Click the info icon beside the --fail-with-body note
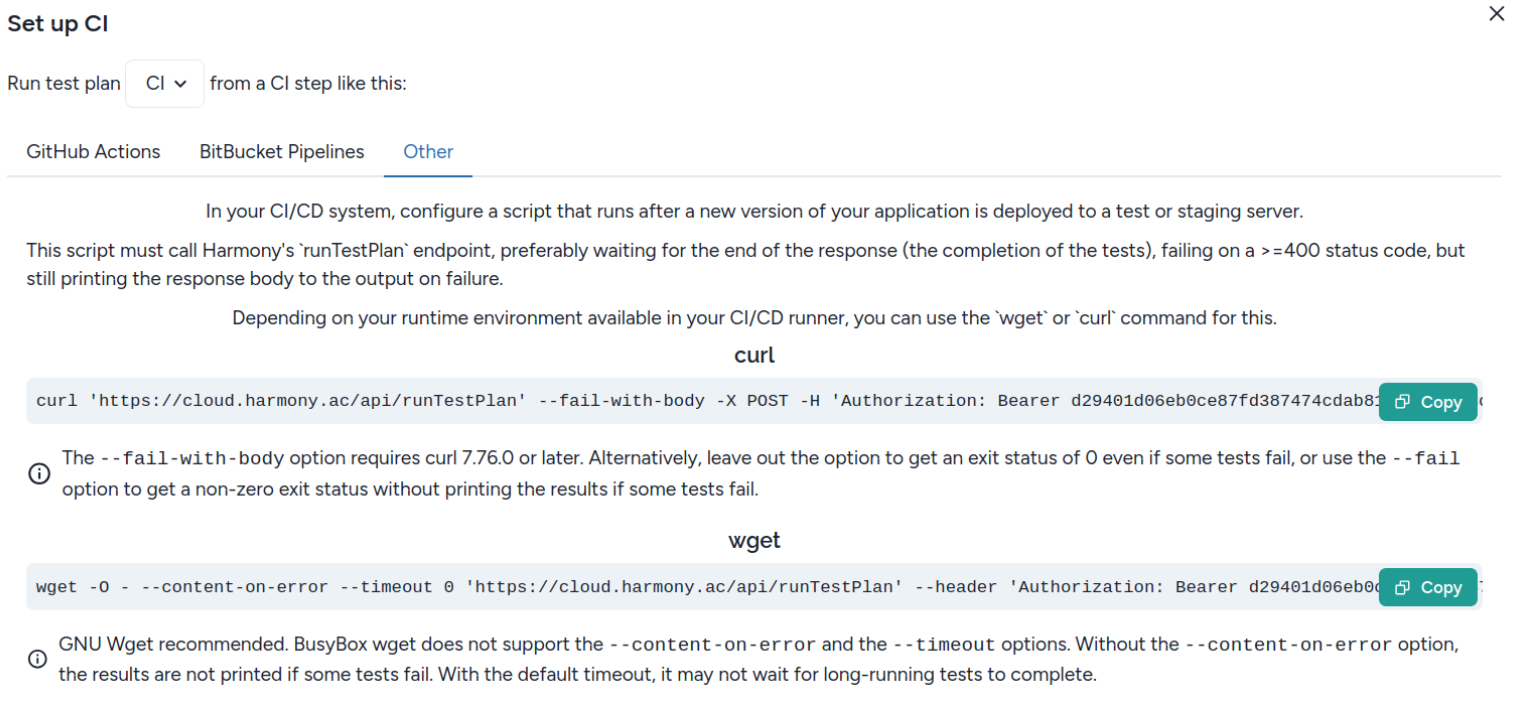1514x701 pixels. point(39,474)
